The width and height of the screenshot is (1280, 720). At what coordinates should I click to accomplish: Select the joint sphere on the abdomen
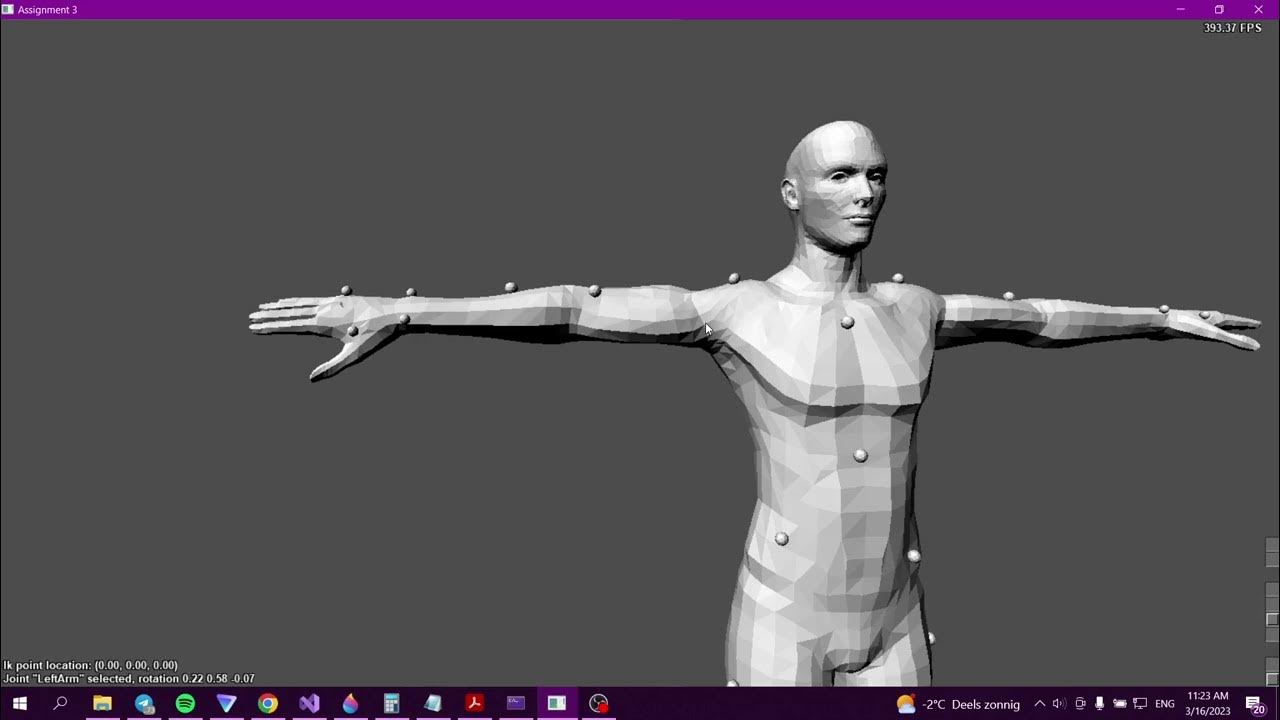click(860, 455)
